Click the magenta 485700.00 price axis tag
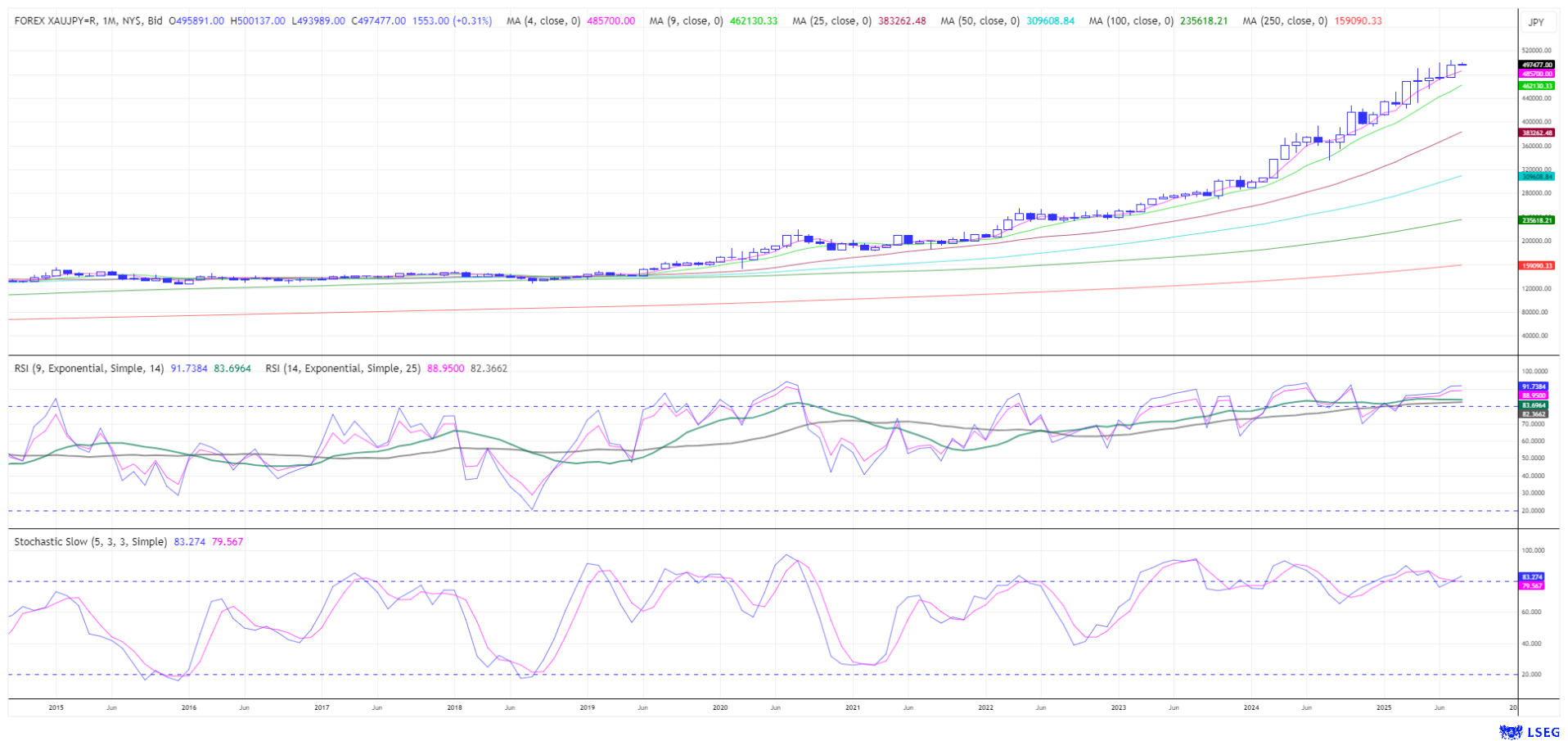 tap(1536, 74)
